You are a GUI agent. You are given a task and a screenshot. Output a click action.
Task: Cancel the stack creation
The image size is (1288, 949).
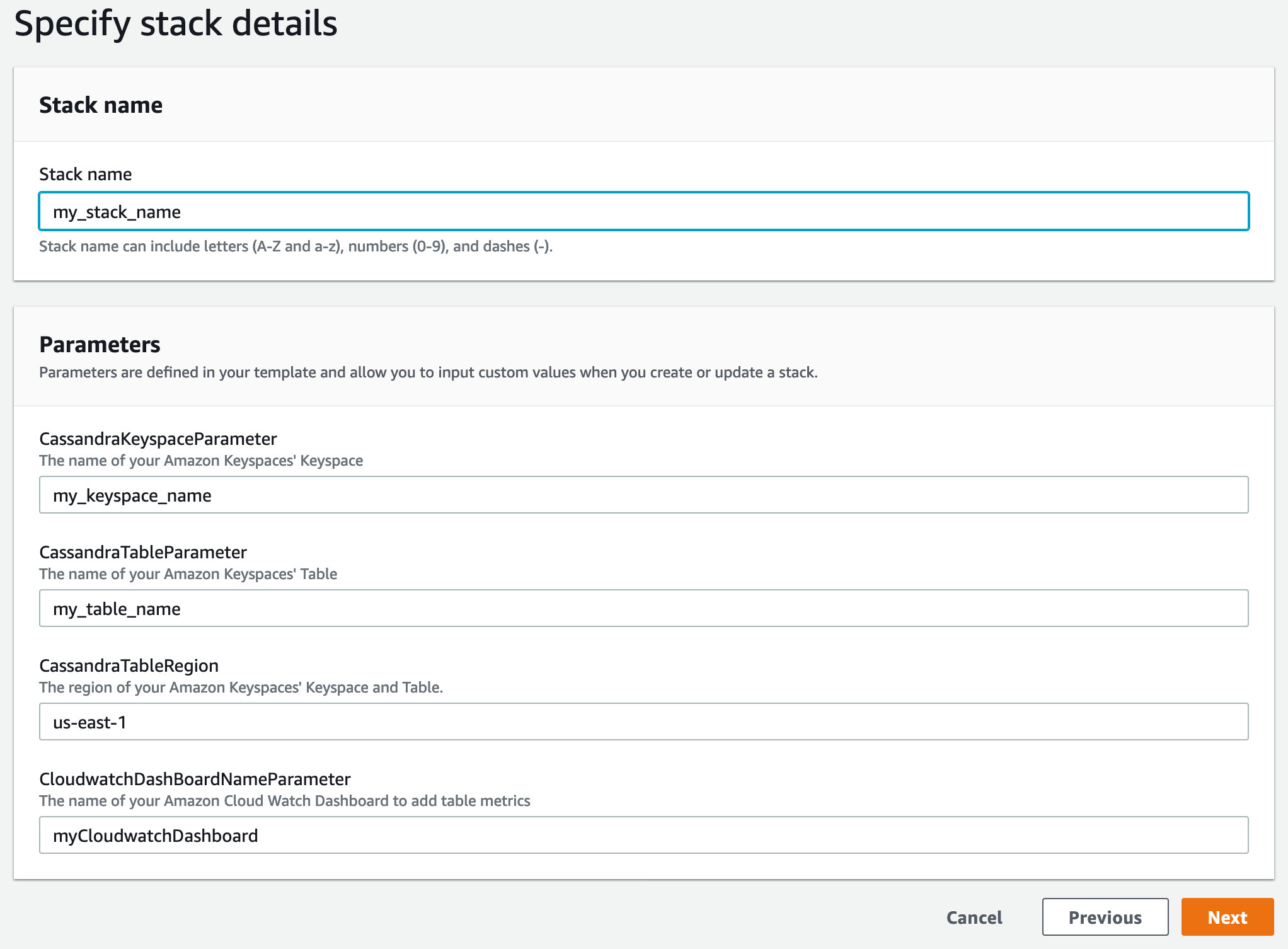click(974, 917)
